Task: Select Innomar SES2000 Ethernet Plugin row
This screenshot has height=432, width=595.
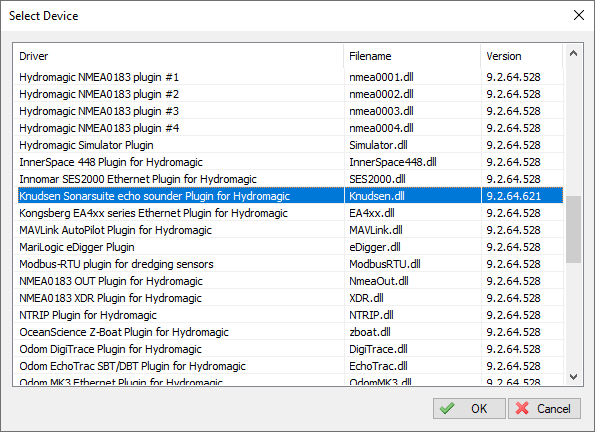Action: point(291,179)
